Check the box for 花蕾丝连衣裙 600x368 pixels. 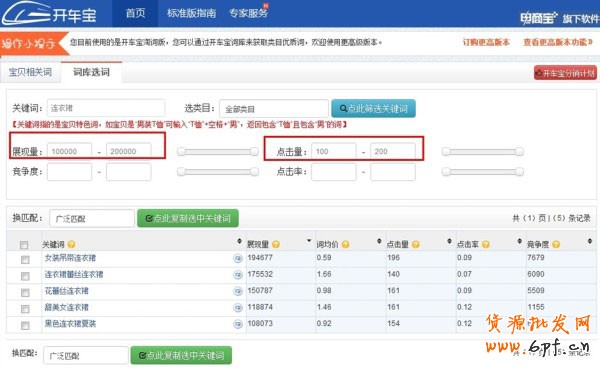25,293
